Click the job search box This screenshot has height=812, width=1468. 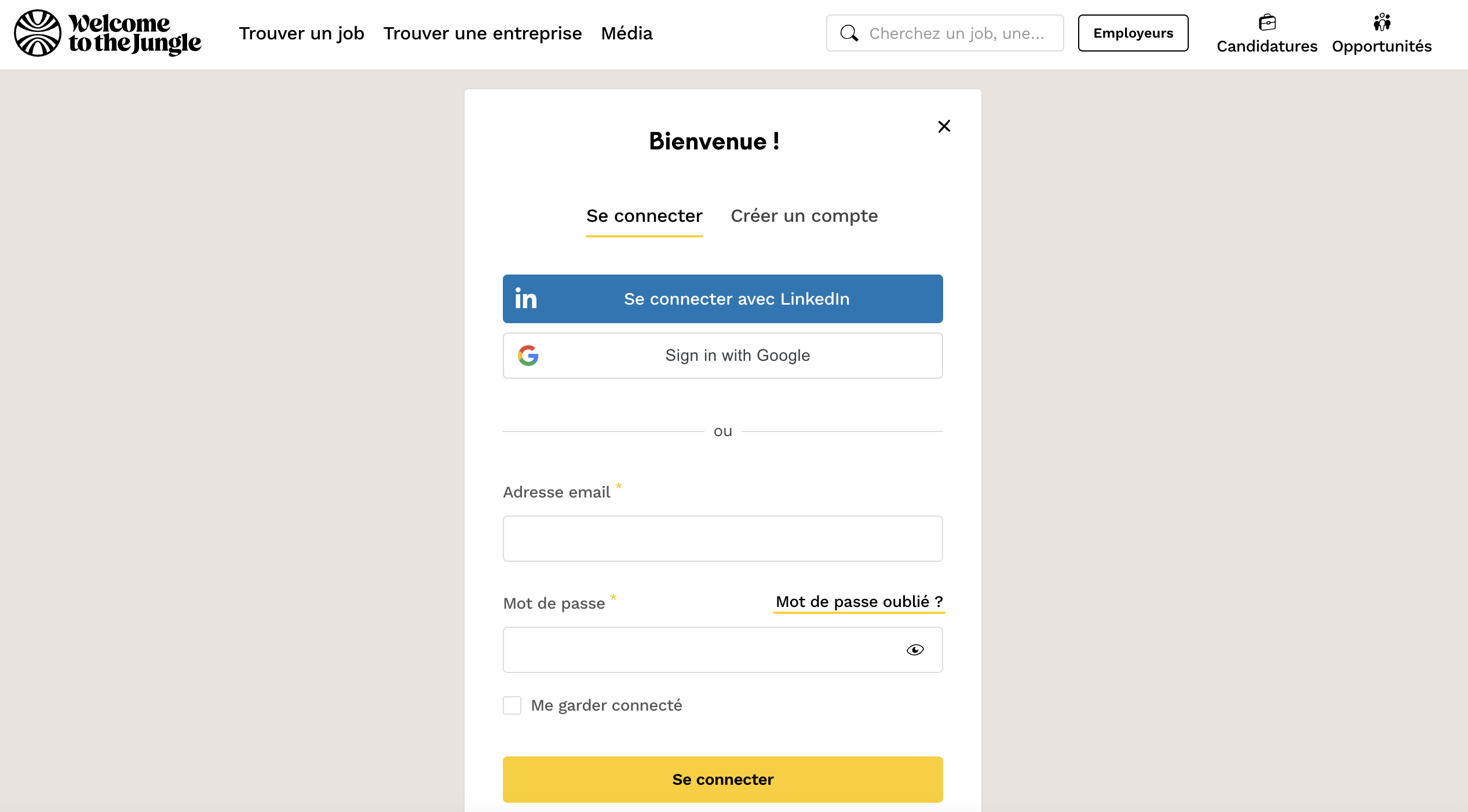tap(956, 33)
